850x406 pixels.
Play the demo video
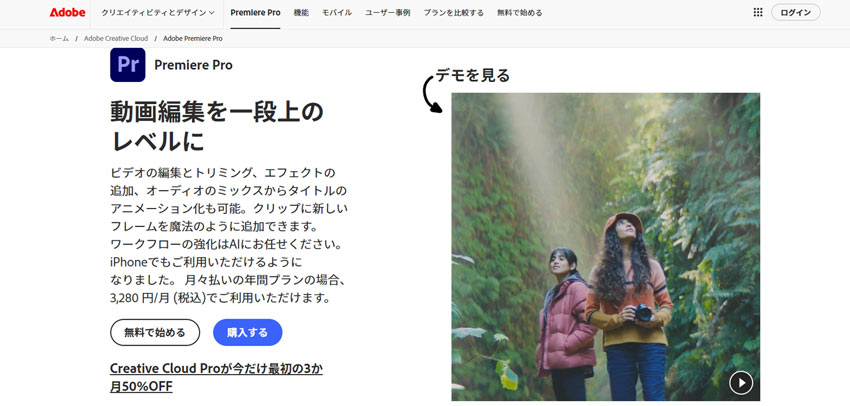click(741, 383)
